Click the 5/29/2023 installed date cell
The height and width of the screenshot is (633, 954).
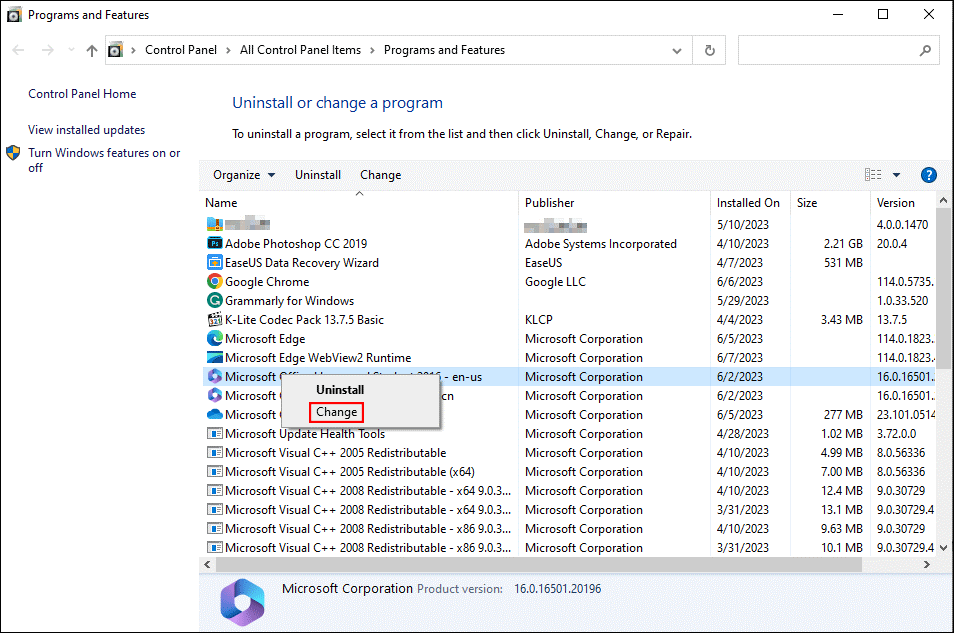pyautogui.click(x=742, y=301)
